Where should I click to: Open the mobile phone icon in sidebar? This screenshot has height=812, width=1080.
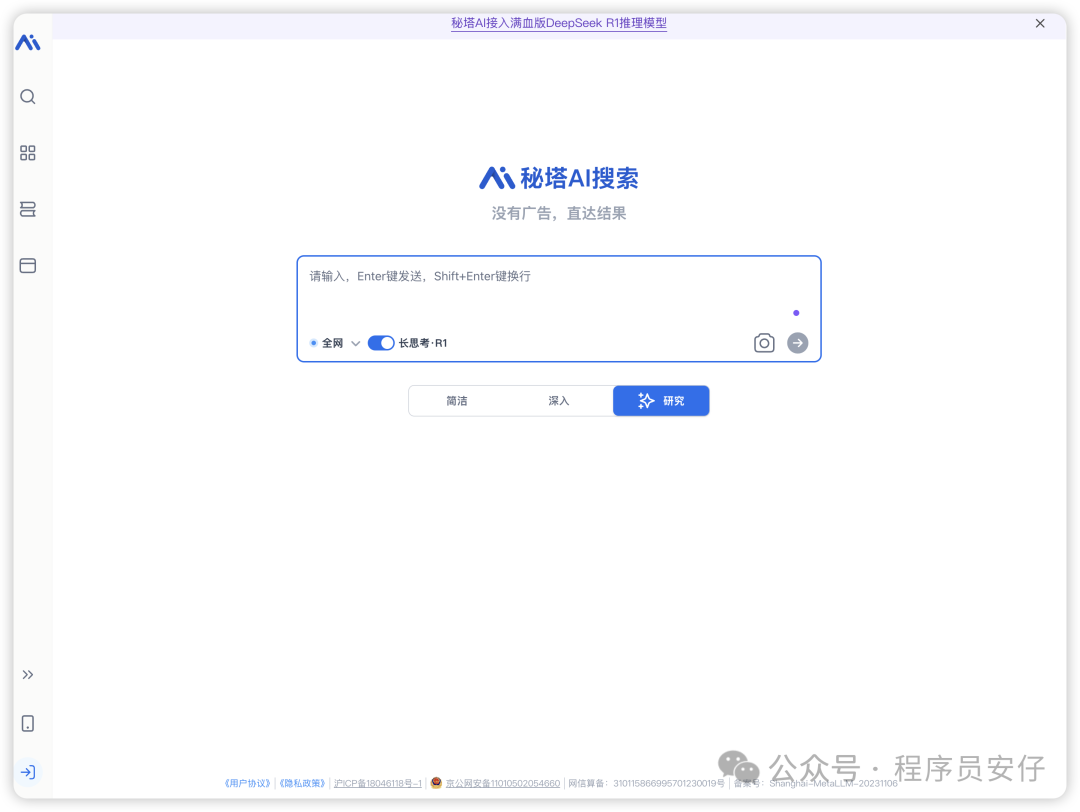click(x=28, y=723)
